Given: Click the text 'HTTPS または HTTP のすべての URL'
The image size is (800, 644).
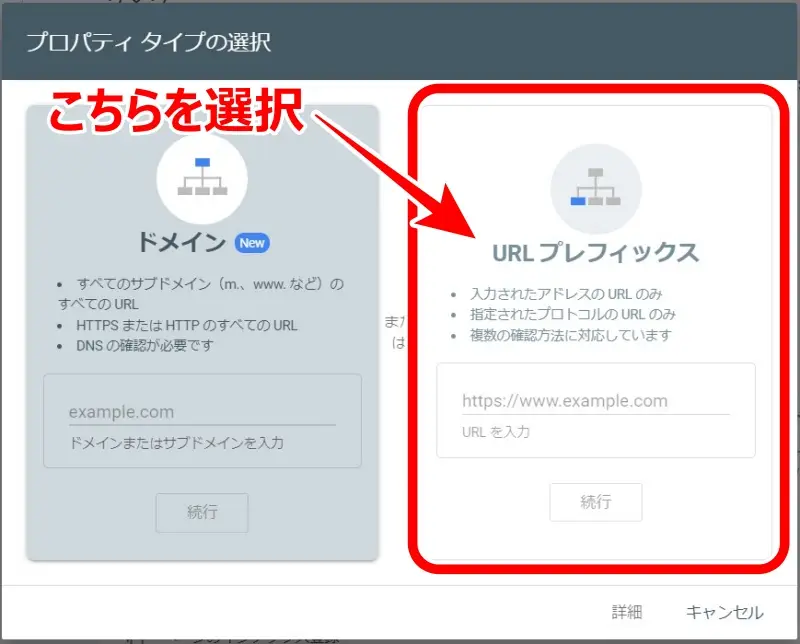Looking at the screenshot, I should 187,325.
